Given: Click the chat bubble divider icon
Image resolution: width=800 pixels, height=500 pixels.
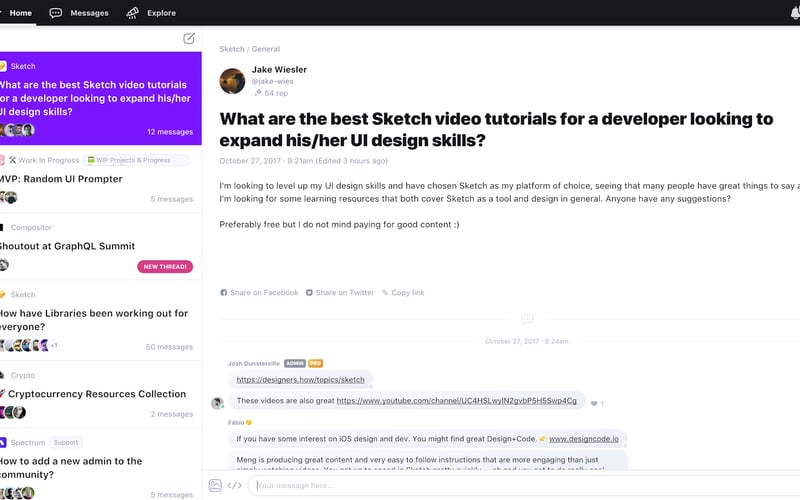Looking at the screenshot, I should 527,319.
